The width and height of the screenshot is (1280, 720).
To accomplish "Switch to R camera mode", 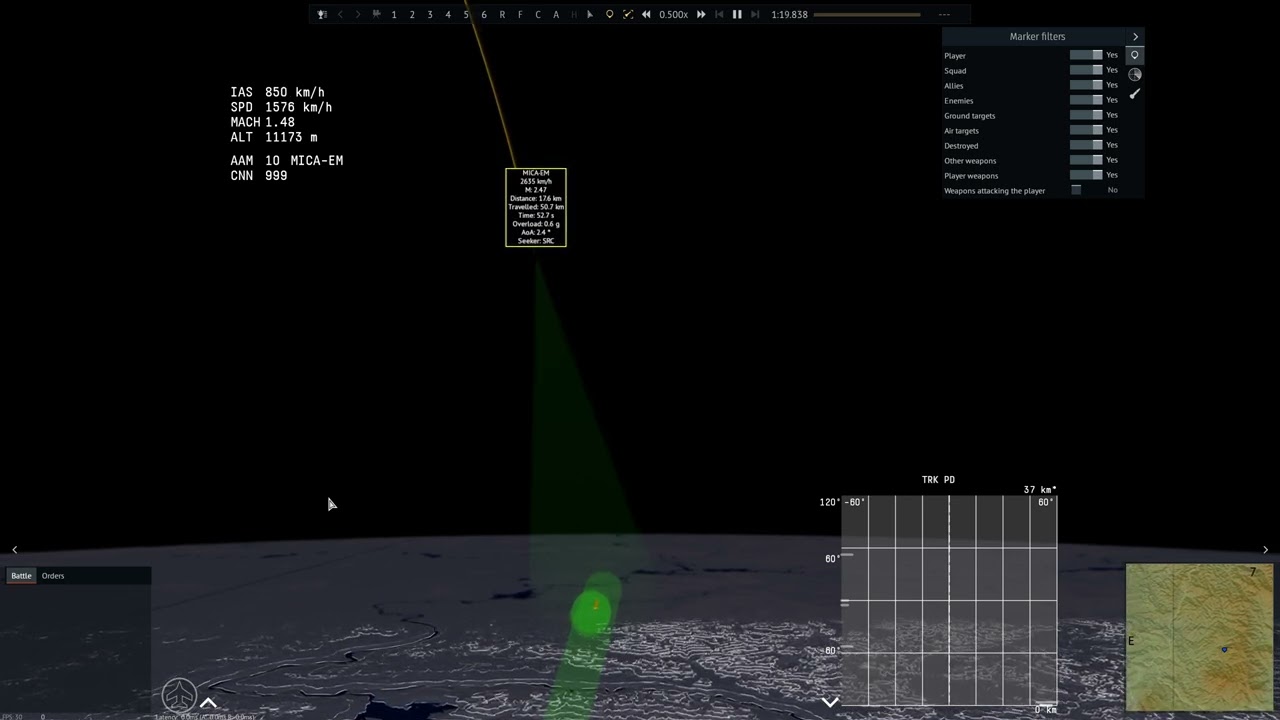I will coord(502,14).
